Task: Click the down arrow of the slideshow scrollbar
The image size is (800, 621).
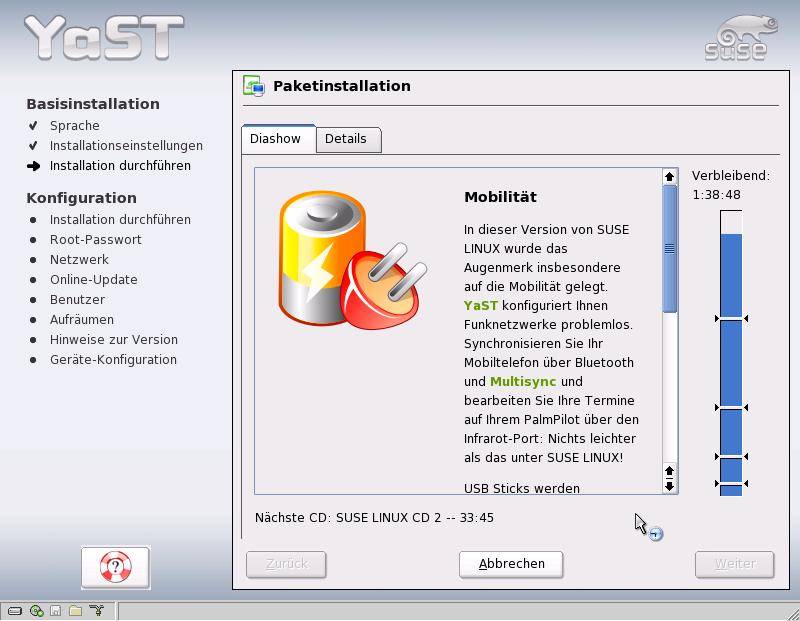Action: (669, 486)
